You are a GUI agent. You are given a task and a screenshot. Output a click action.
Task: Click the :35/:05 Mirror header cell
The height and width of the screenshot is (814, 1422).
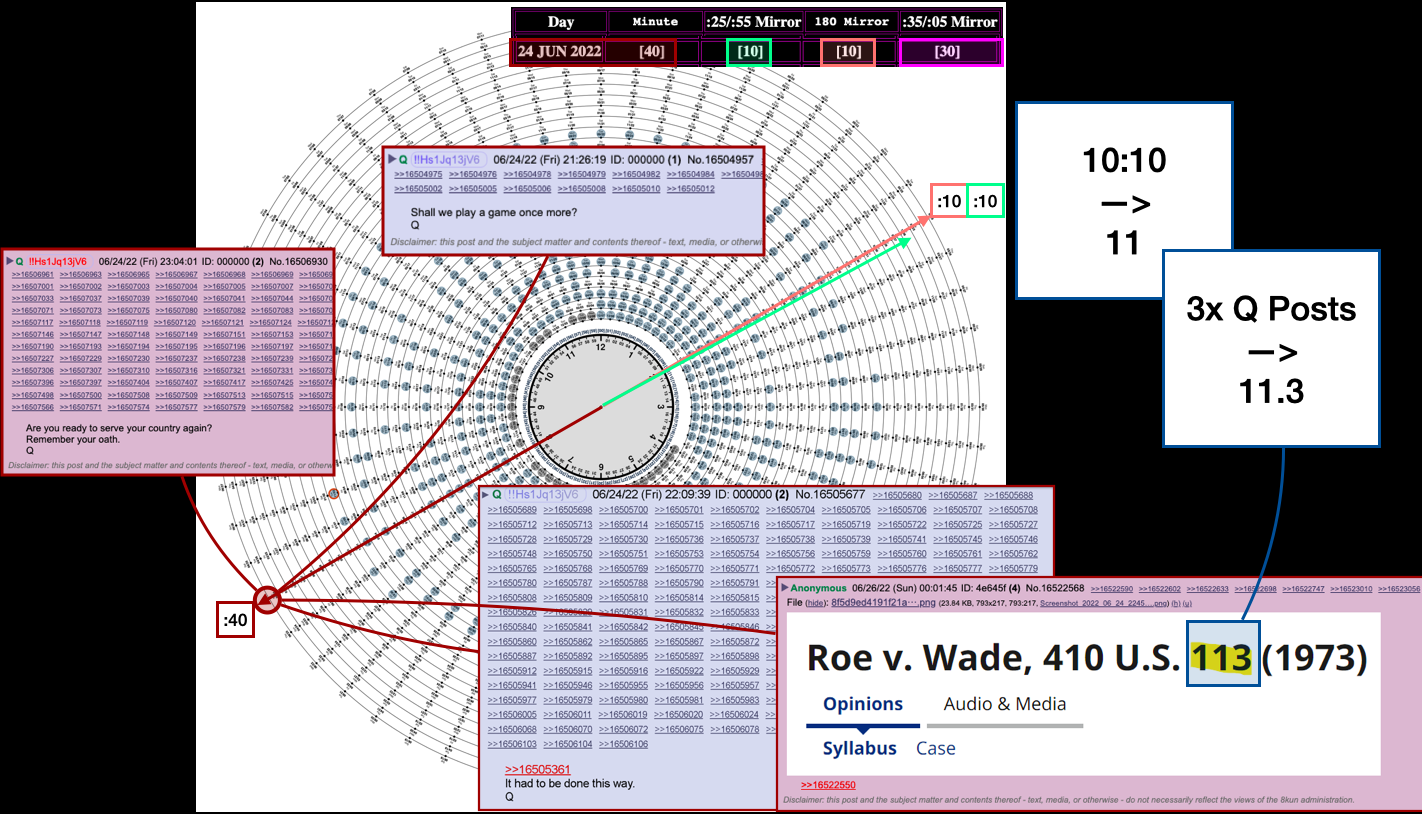tap(950, 22)
